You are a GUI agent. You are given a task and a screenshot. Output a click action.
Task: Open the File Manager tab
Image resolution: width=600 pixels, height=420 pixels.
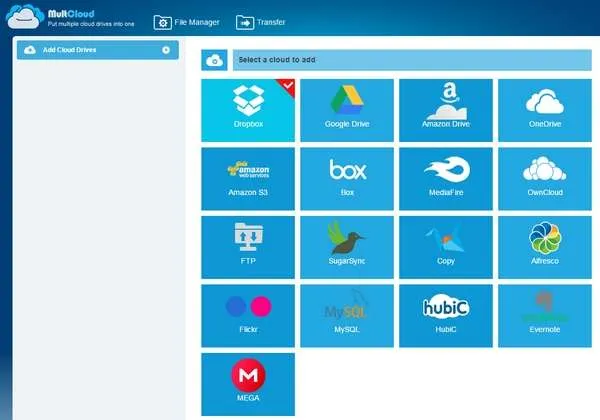(x=187, y=22)
